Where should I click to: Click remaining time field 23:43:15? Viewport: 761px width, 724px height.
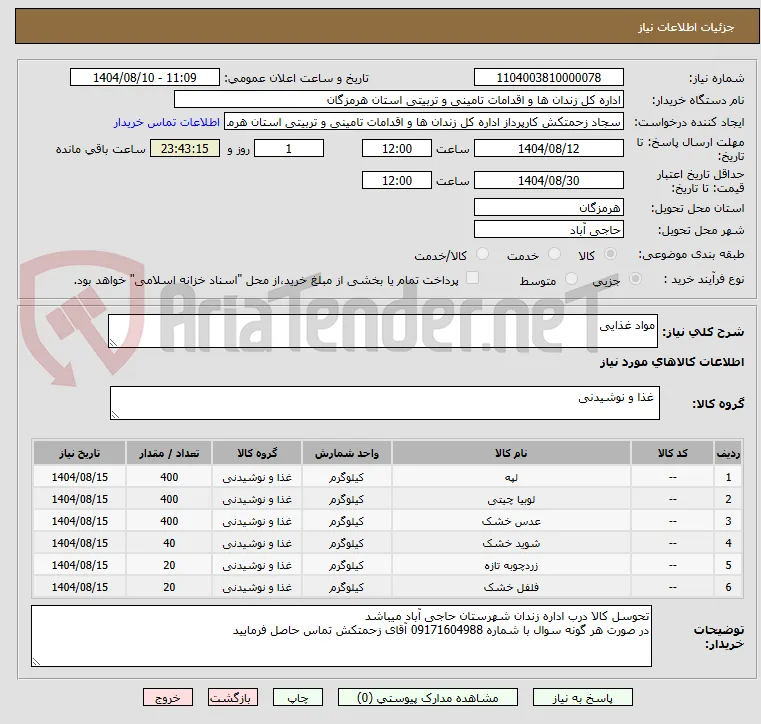pyautogui.click(x=185, y=148)
